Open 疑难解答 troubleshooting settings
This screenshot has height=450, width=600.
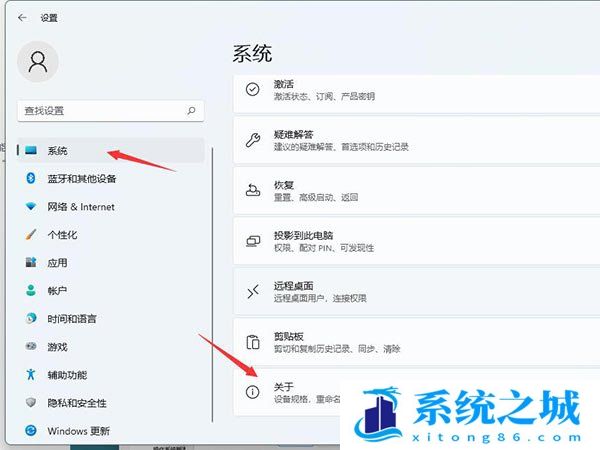pos(400,139)
